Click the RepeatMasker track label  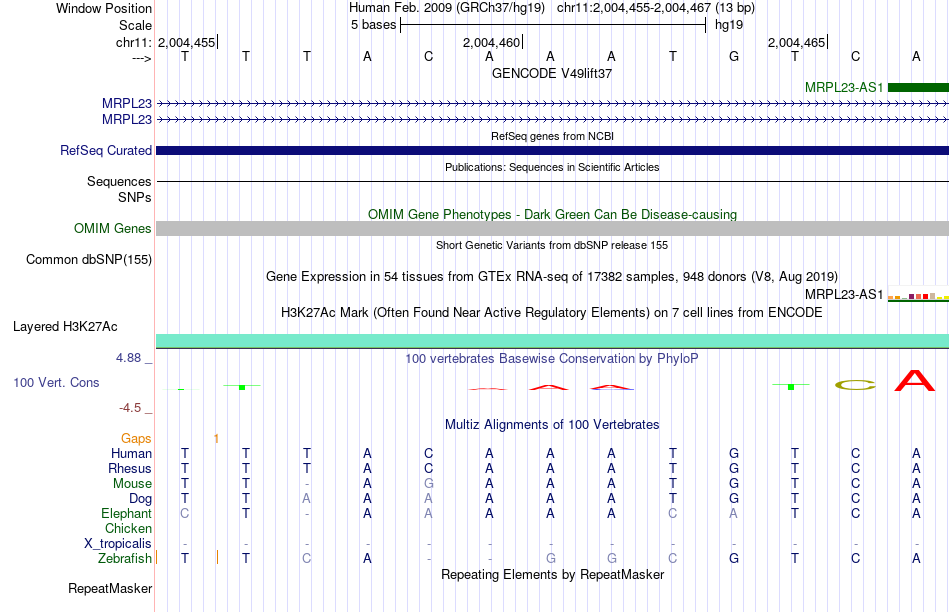point(110,588)
